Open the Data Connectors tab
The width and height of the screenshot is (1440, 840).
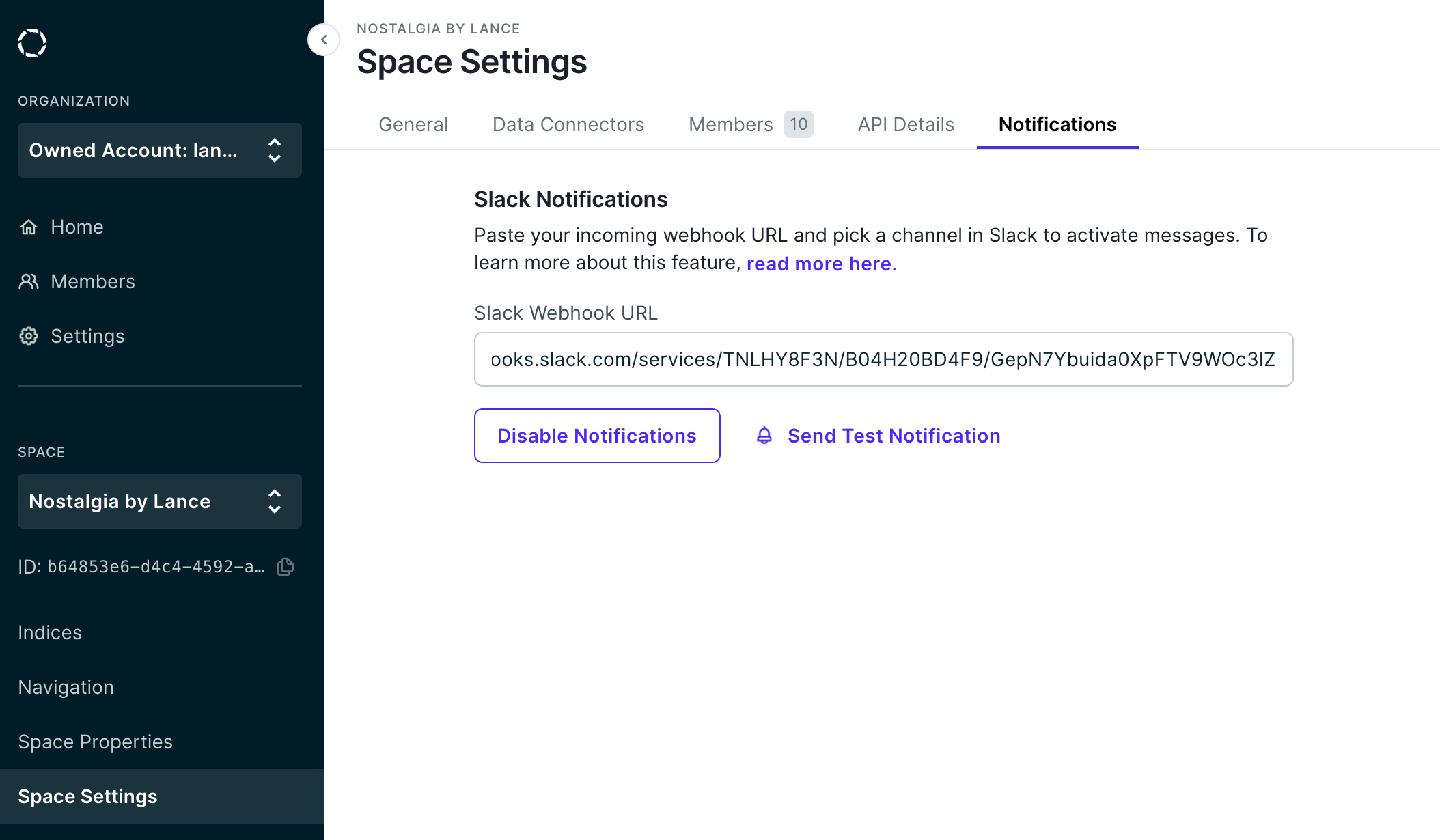point(568,124)
